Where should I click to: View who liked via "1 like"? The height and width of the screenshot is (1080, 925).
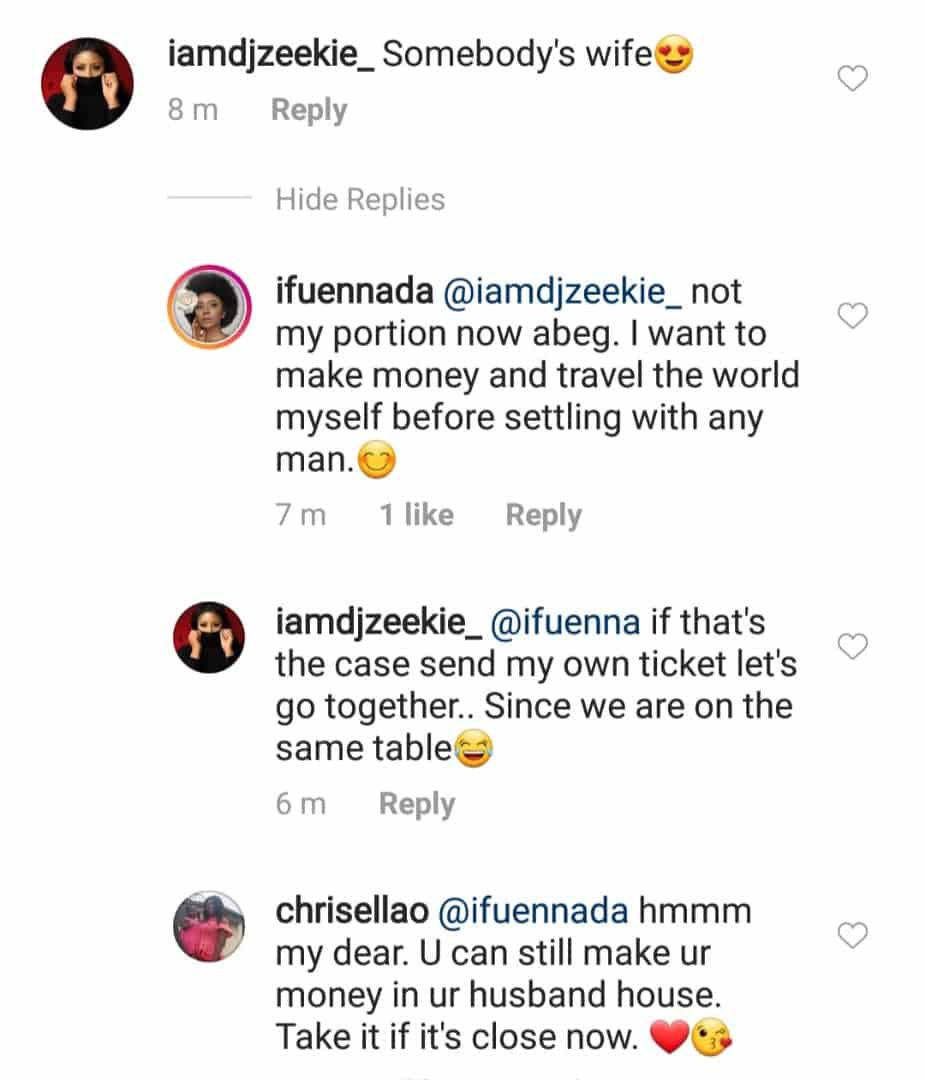(417, 515)
